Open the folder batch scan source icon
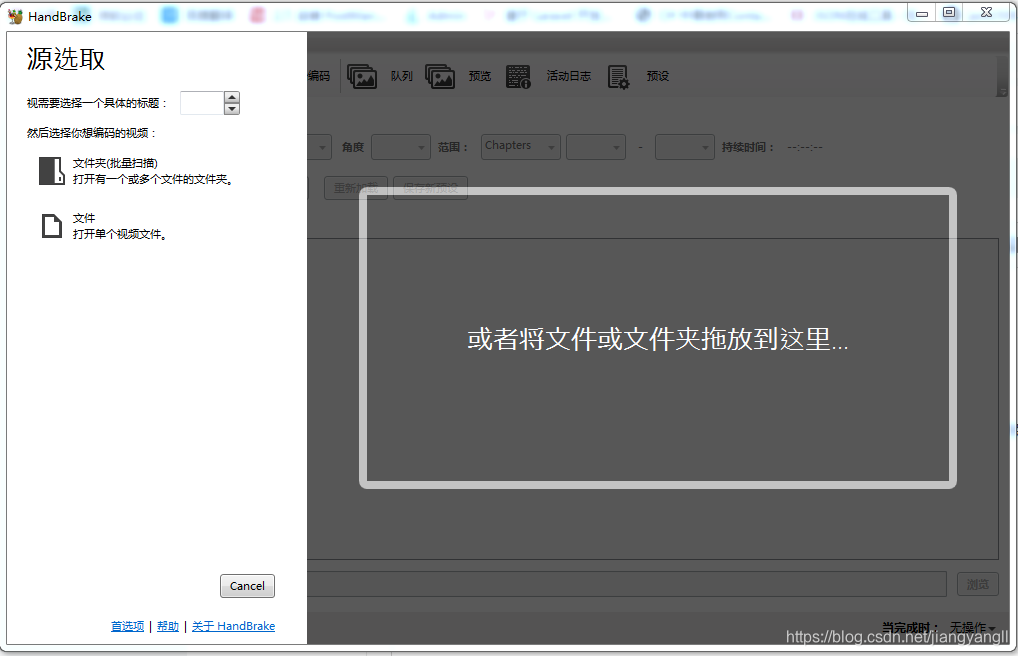Viewport: 1018px width, 656px height. coord(51,171)
